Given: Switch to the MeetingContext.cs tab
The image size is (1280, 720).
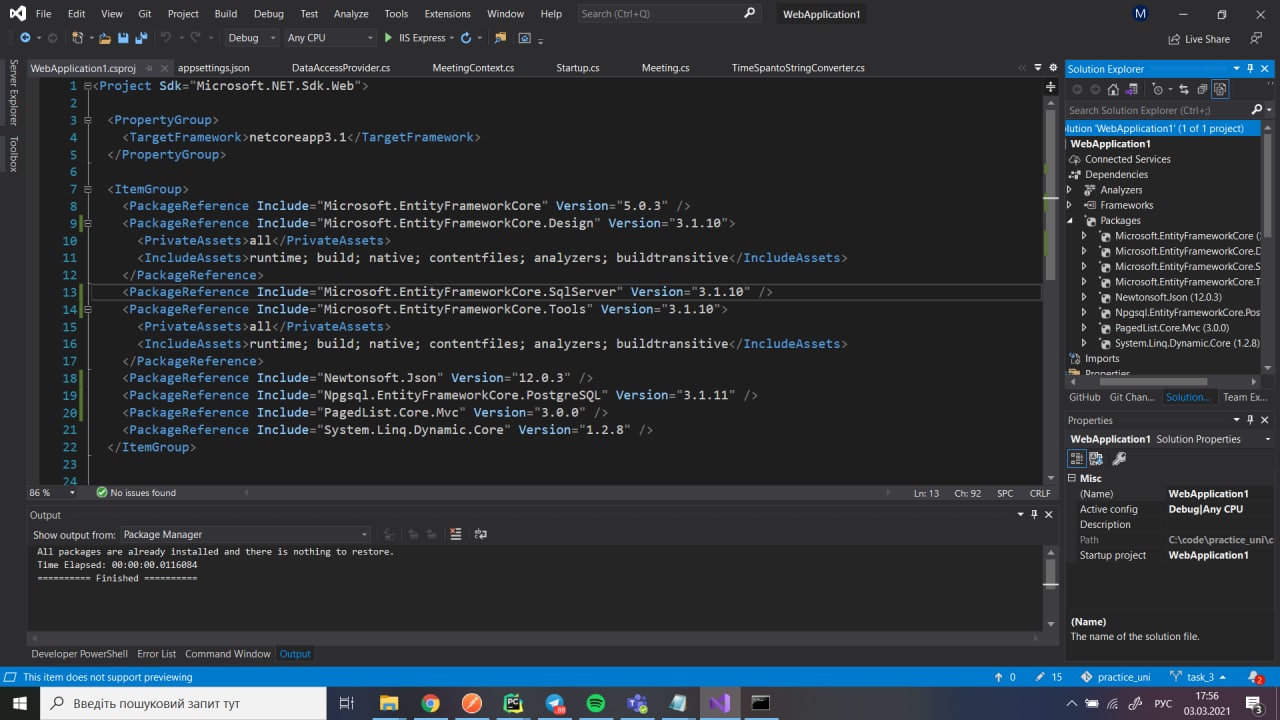Looking at the screenshot, I should click(x=473, y=68).
